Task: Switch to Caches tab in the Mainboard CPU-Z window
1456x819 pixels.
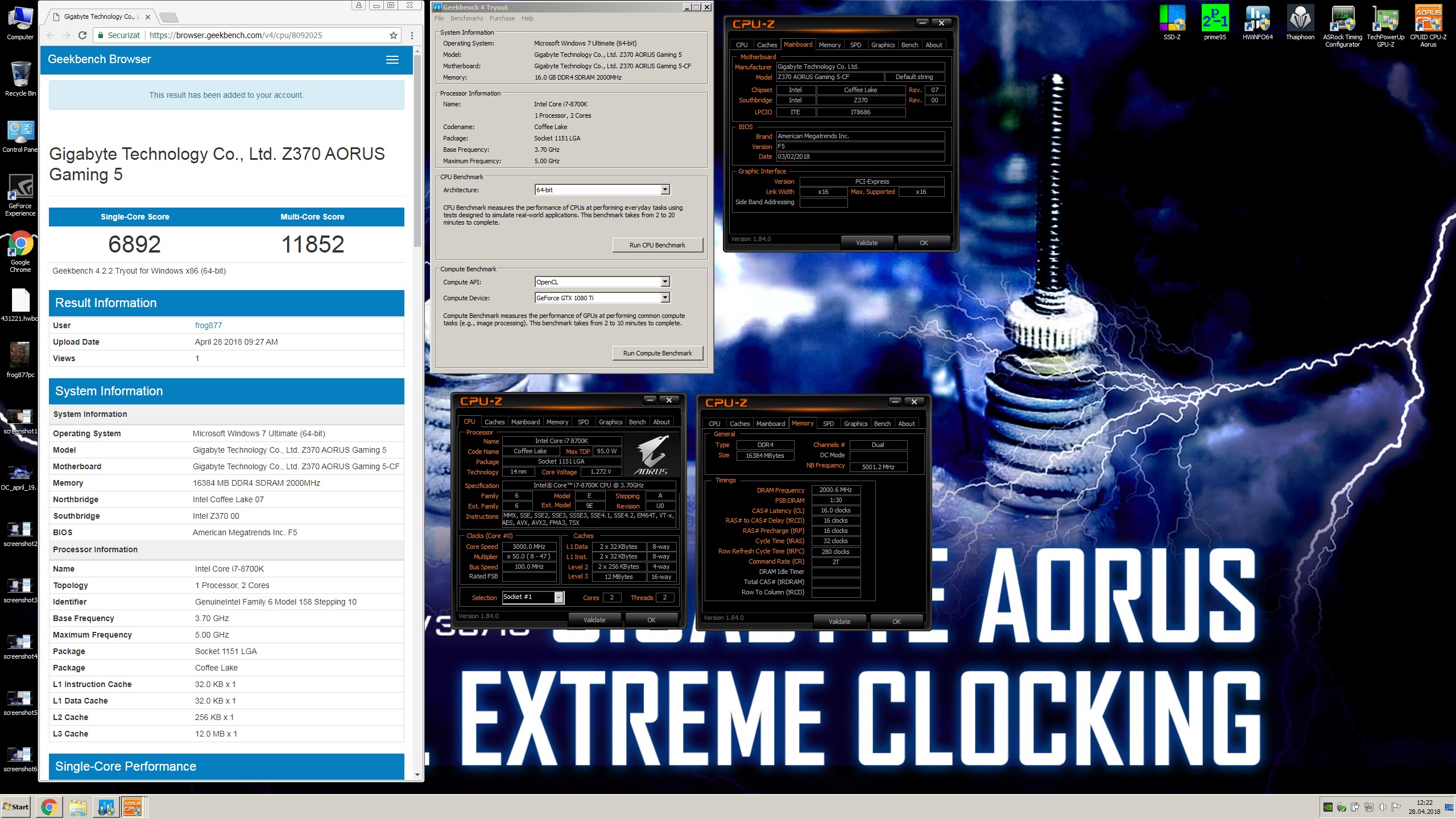Action: click(767, 45)
